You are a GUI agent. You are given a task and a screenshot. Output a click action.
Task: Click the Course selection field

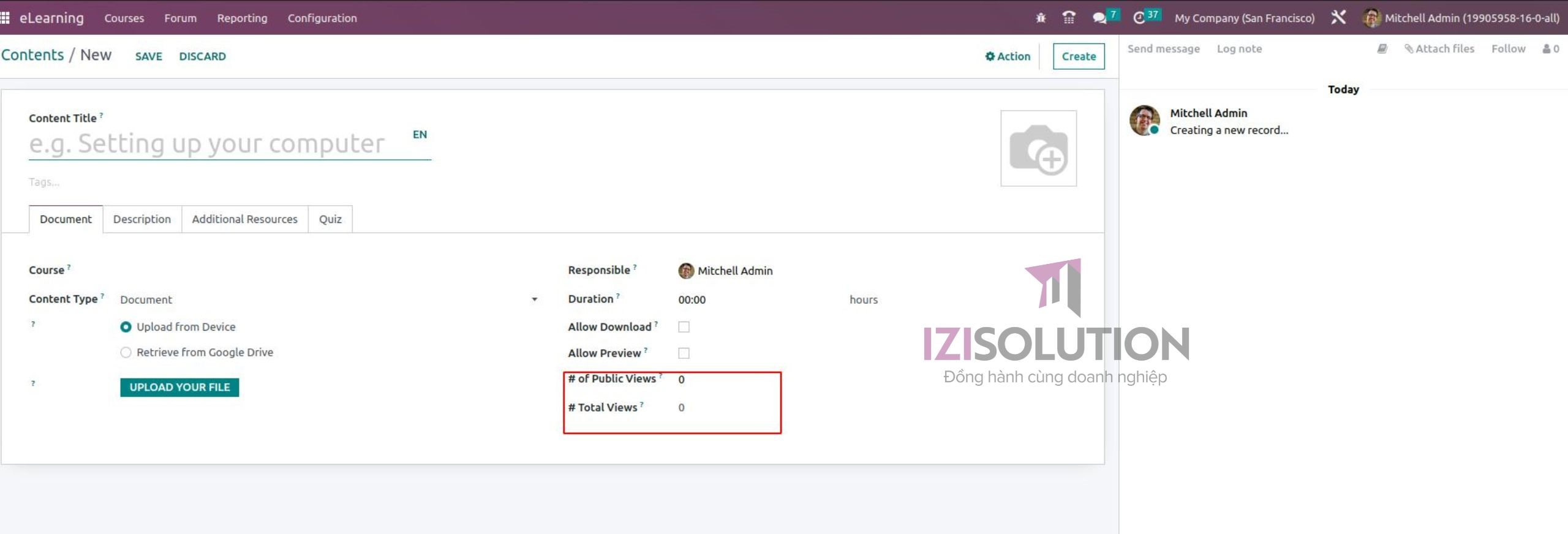tap(329, 270)
